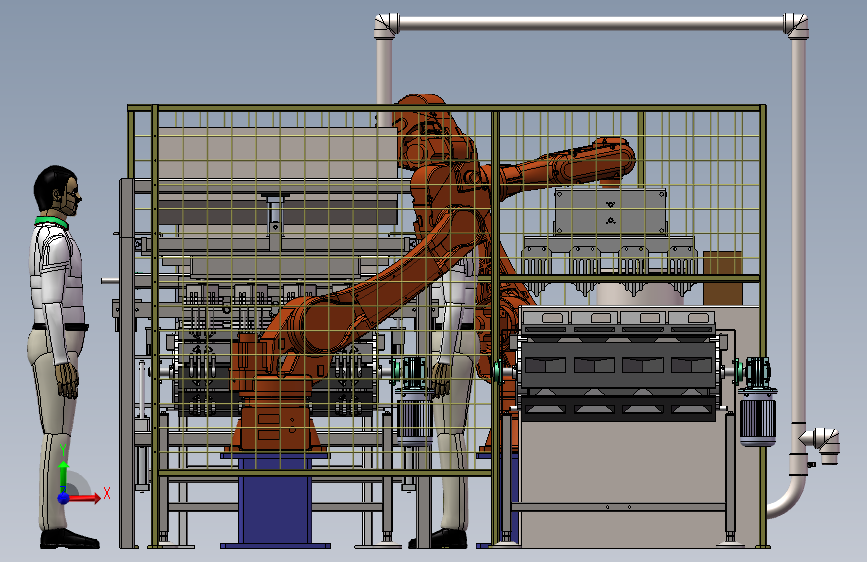
Task: Select the brown box inside the fence
Action: 723,278
